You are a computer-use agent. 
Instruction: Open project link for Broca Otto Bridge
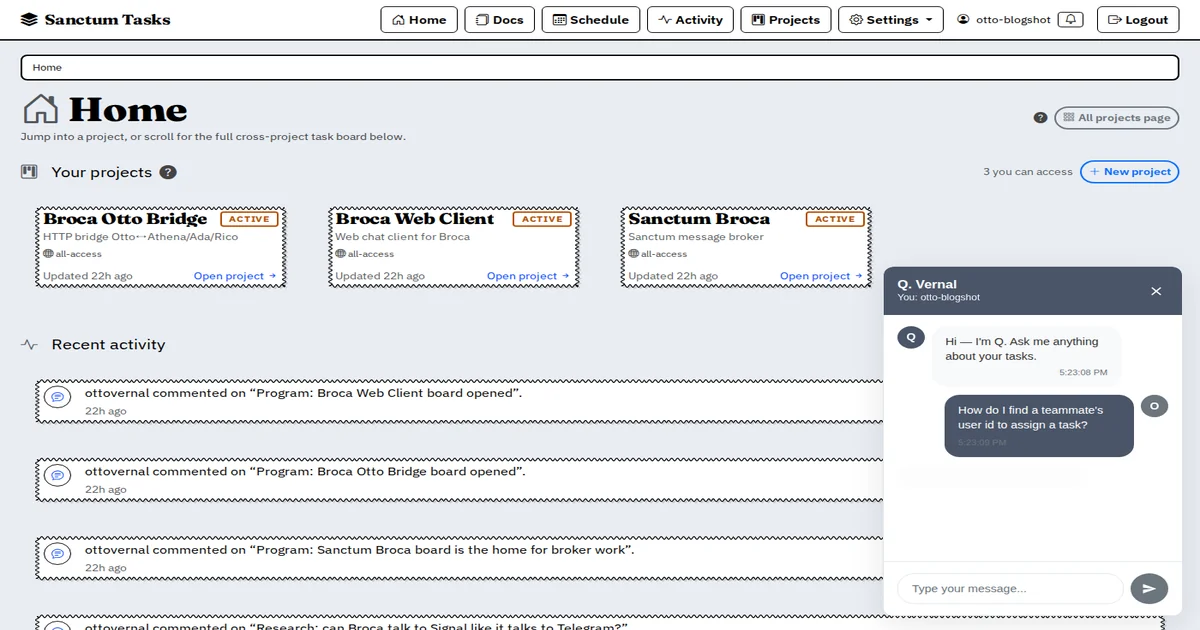point(235,276)
